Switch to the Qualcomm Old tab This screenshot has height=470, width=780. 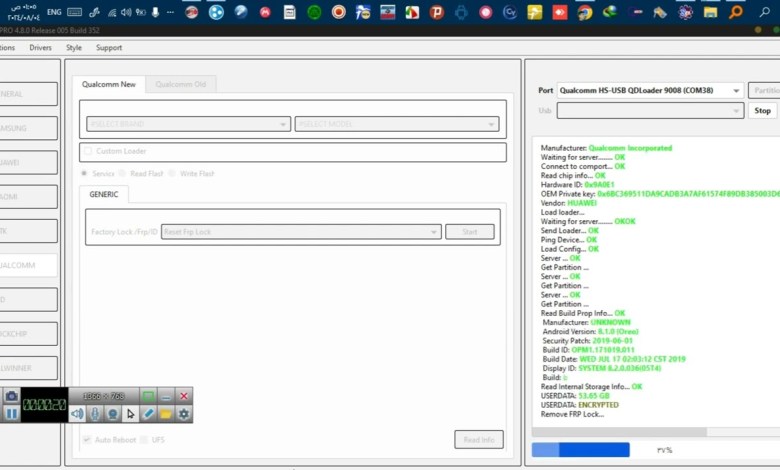point(181,84)
